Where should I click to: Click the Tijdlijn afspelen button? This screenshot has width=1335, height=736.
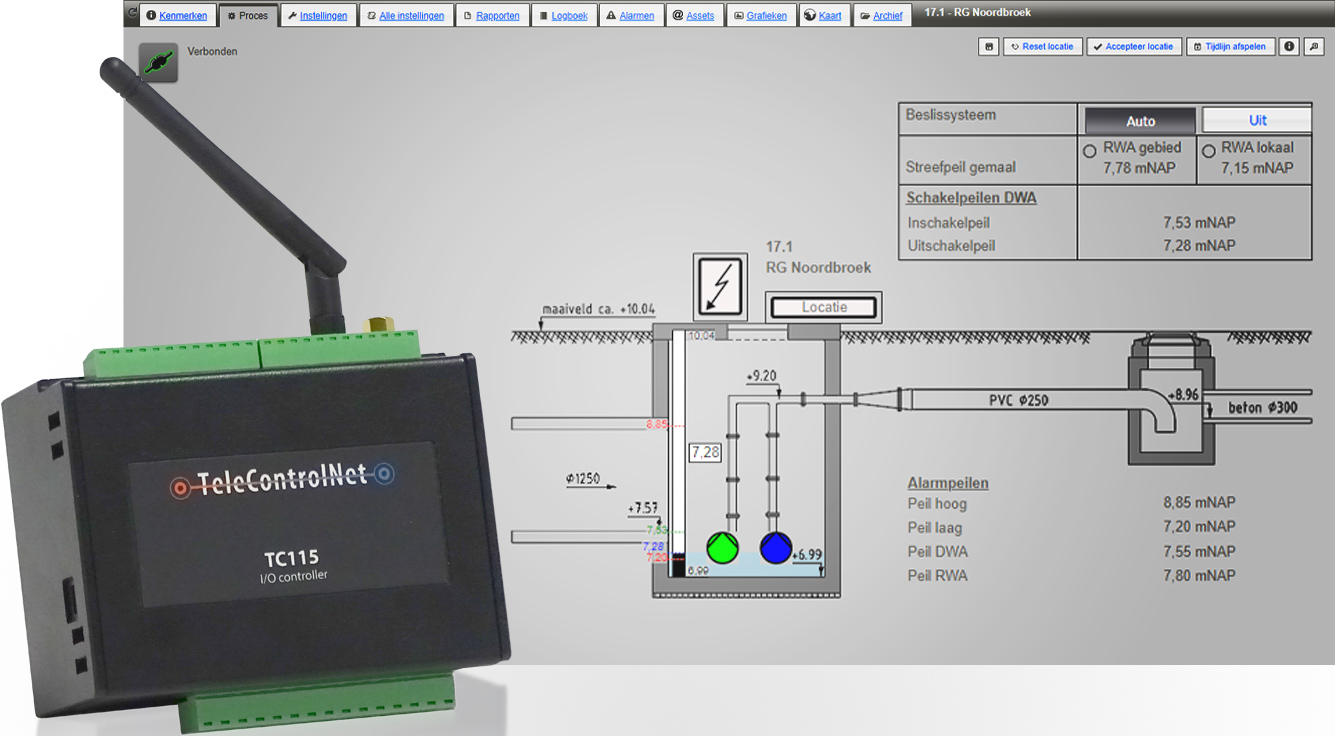pos(1231,46)
